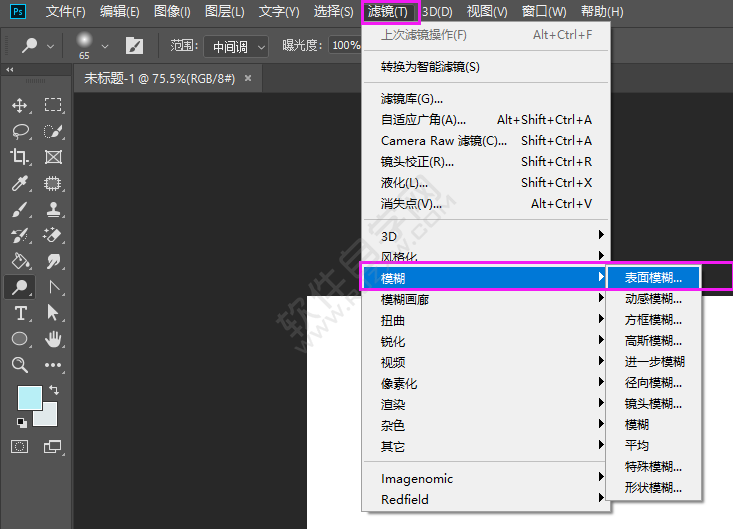Select the Smudge tool
733x529 pixels.
tap(53, 261)
